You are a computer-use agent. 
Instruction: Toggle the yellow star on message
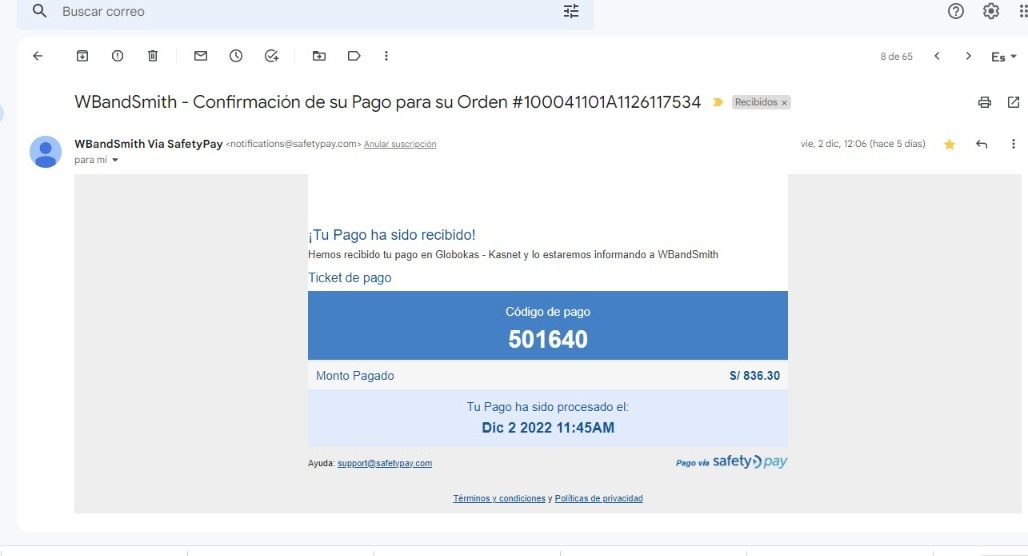[949, 144]
